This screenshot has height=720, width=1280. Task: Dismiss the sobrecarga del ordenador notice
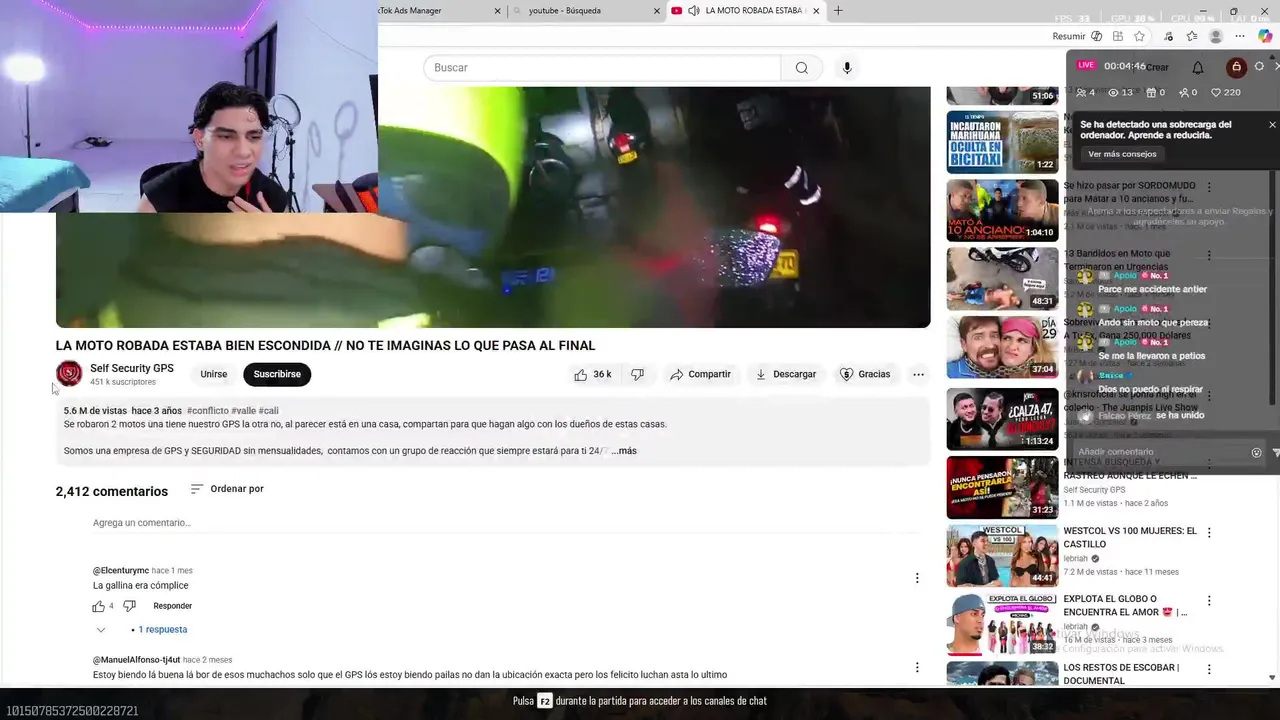coord(1272,125)
